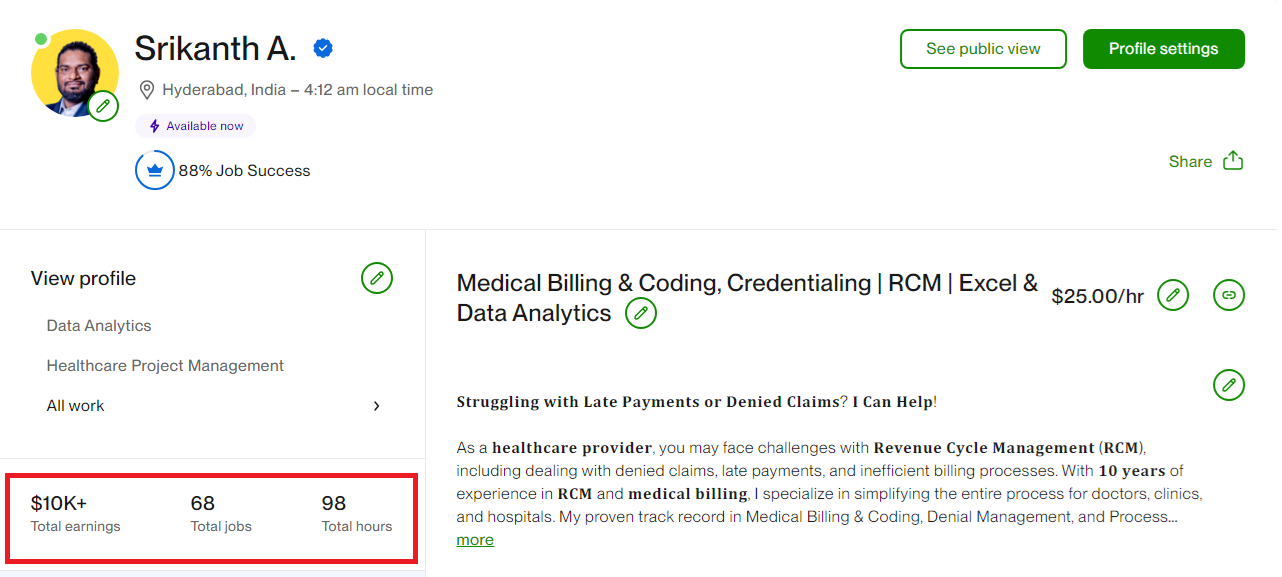Image resolution: width=1282 pixels, height=577 pixels.
Task: Click the blue verified checkmark badge
Action: (x=322, y=47)
